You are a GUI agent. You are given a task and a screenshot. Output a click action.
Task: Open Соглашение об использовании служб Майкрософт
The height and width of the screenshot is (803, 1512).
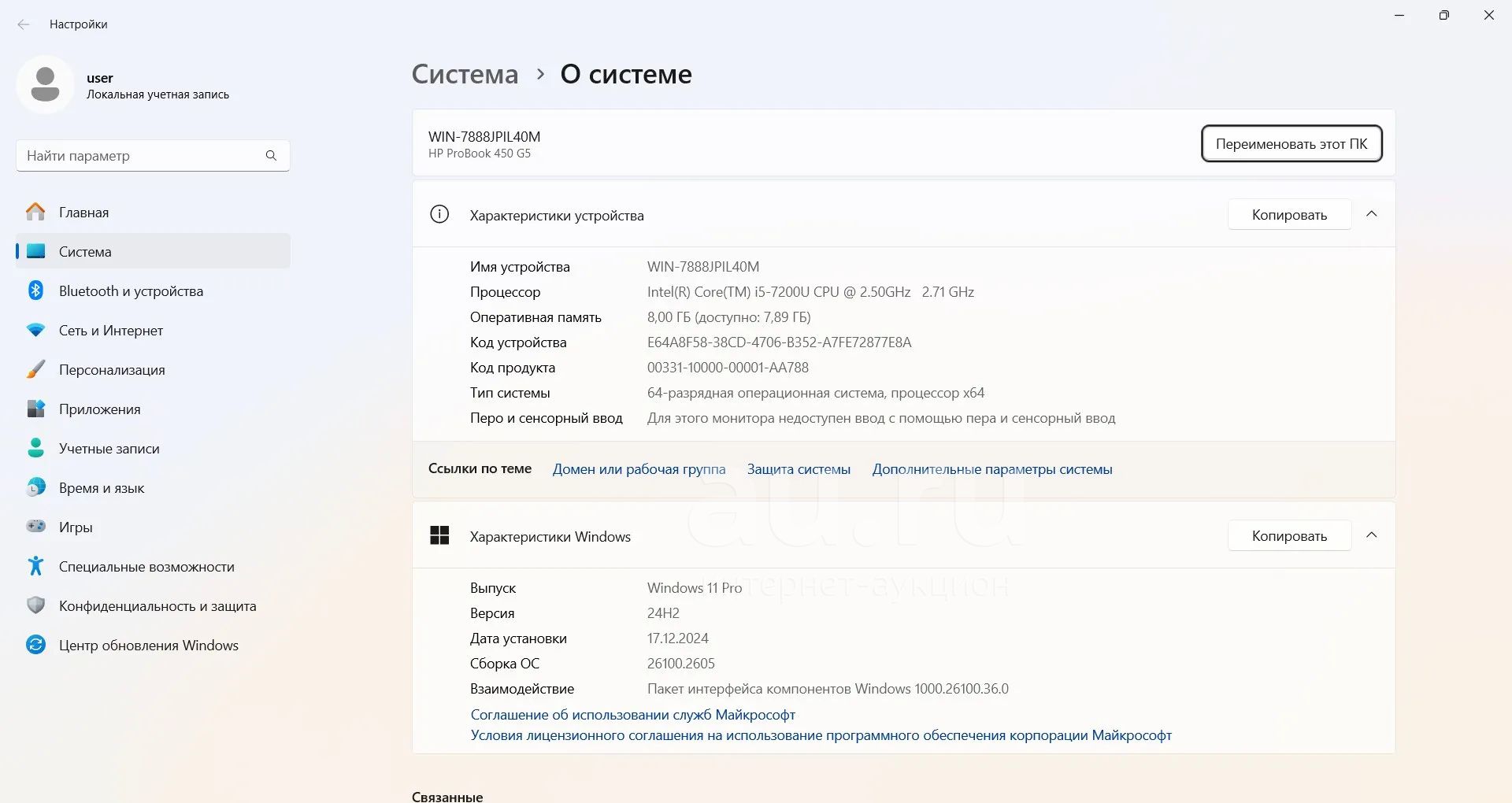(633, 714)
